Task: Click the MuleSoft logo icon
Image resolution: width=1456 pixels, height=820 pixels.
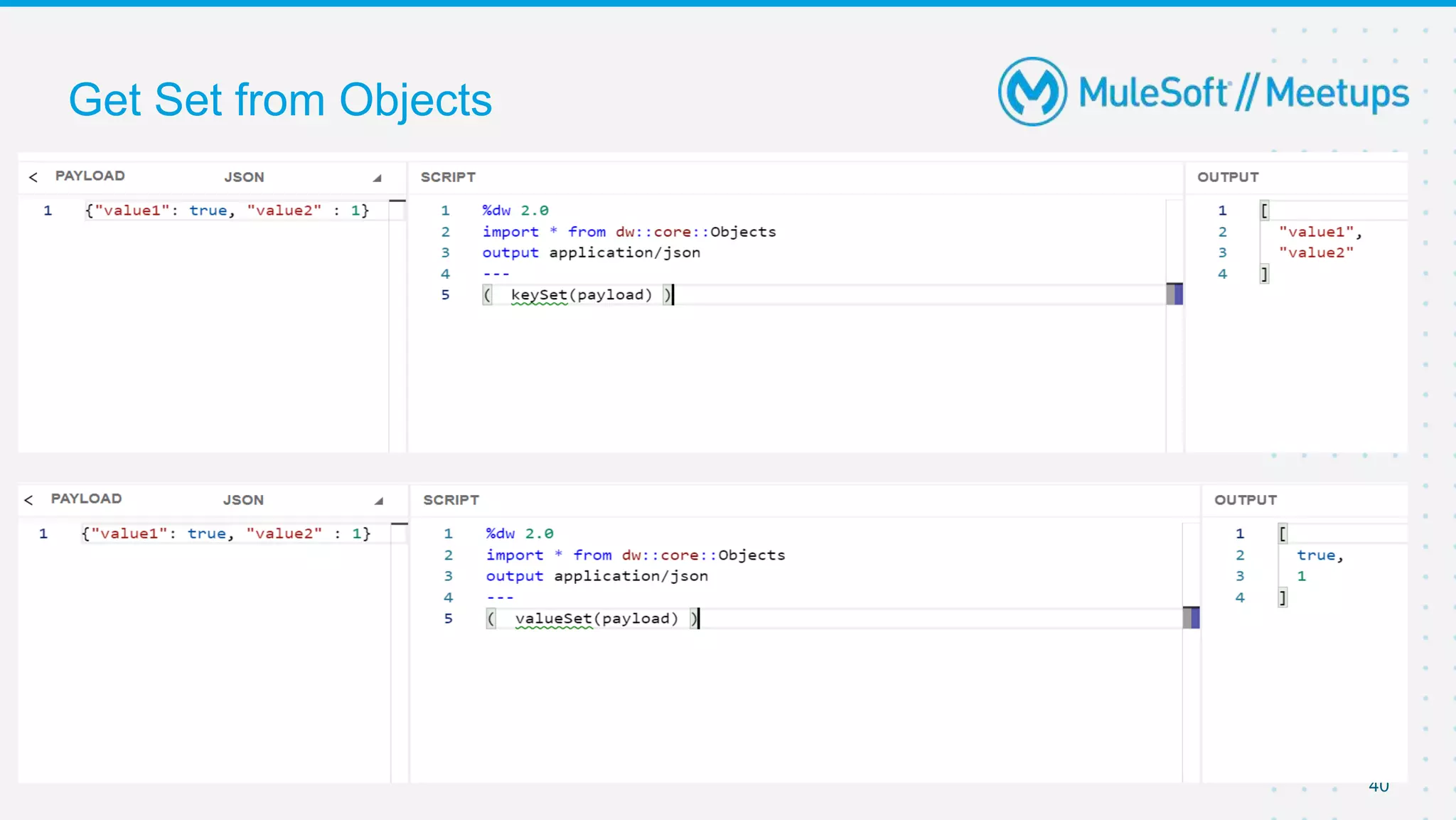Action: (1032, 92)
